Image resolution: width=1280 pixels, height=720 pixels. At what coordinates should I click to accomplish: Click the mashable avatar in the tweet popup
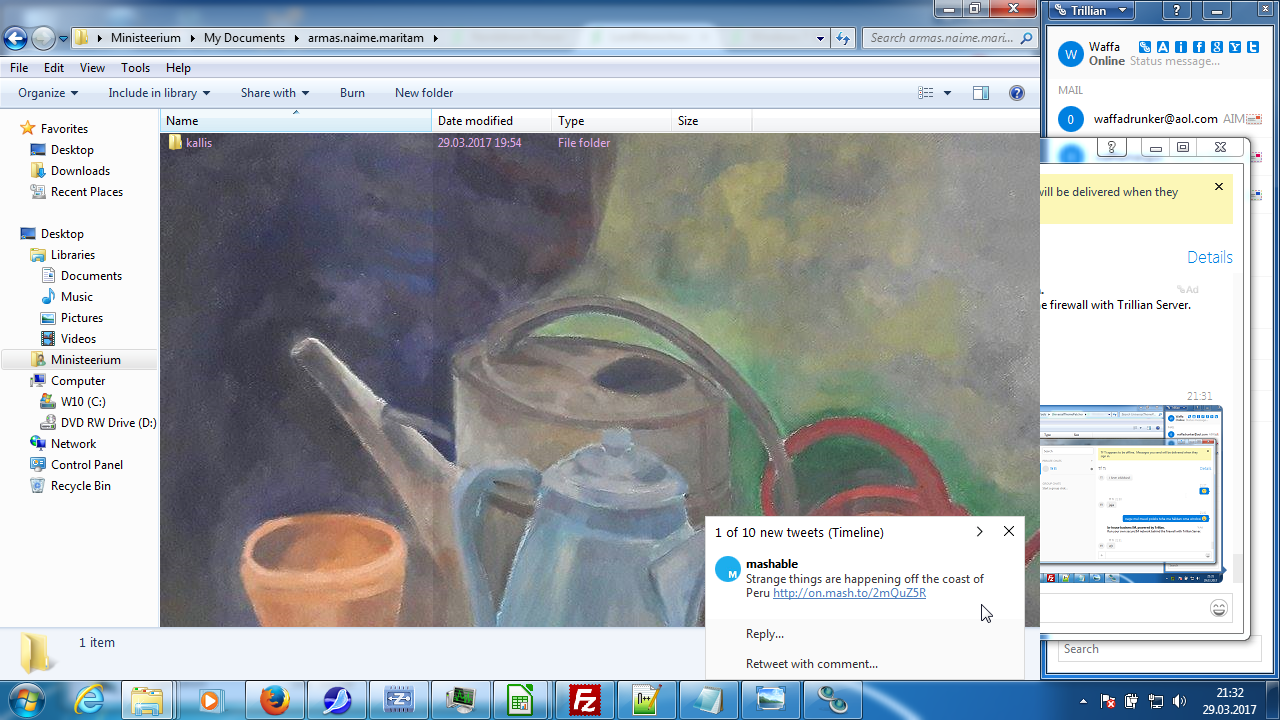(728, 570)
